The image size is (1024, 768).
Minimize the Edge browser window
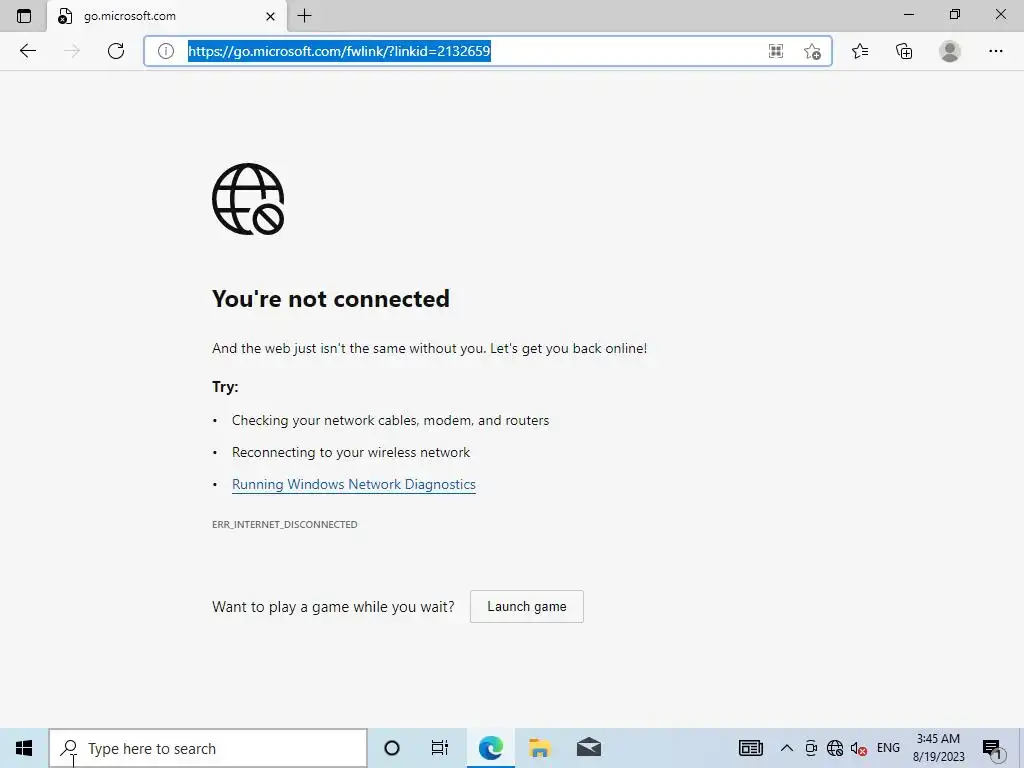pos(908,14)
